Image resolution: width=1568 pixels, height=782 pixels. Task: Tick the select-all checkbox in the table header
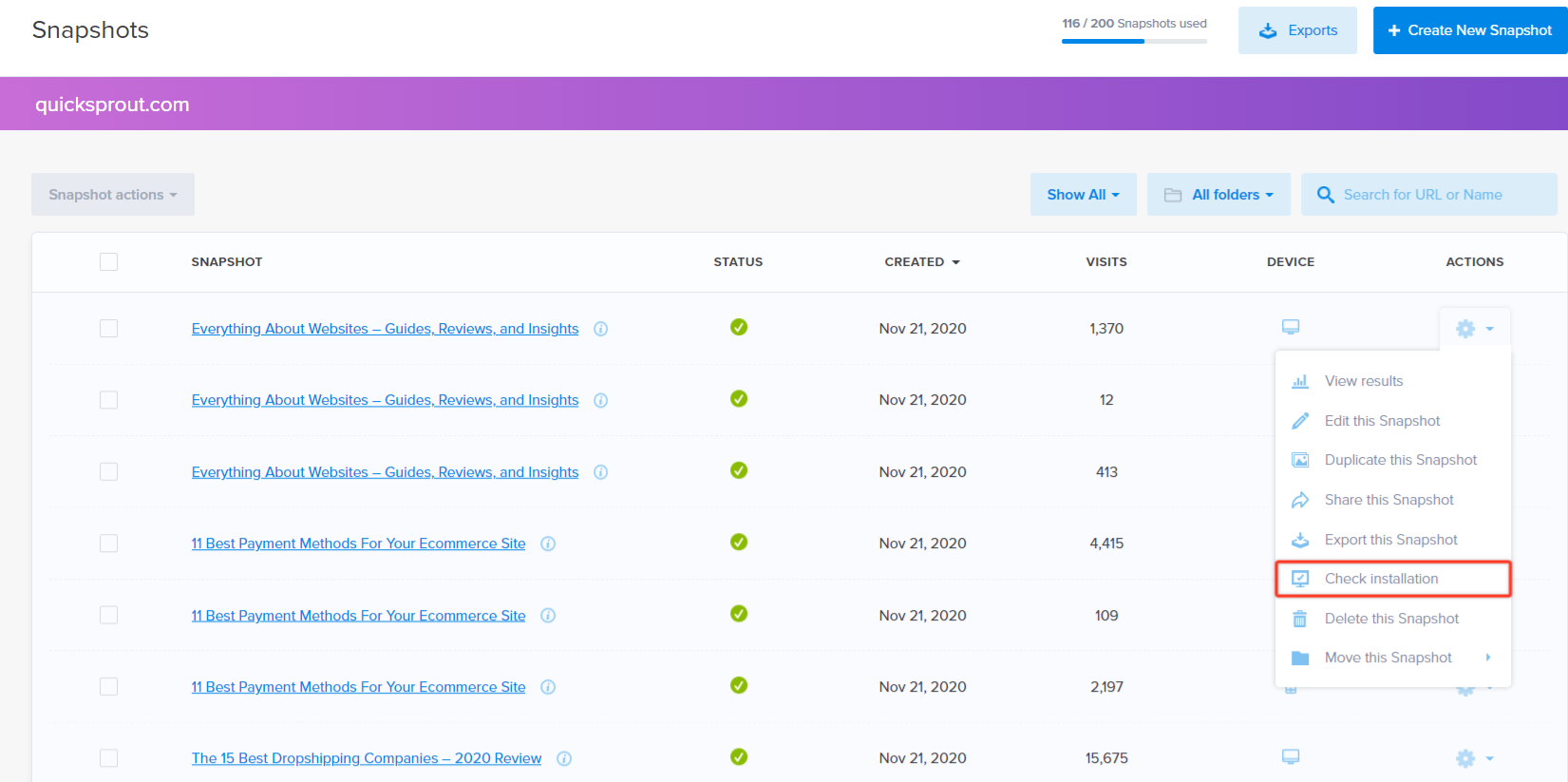coord(109,261)
